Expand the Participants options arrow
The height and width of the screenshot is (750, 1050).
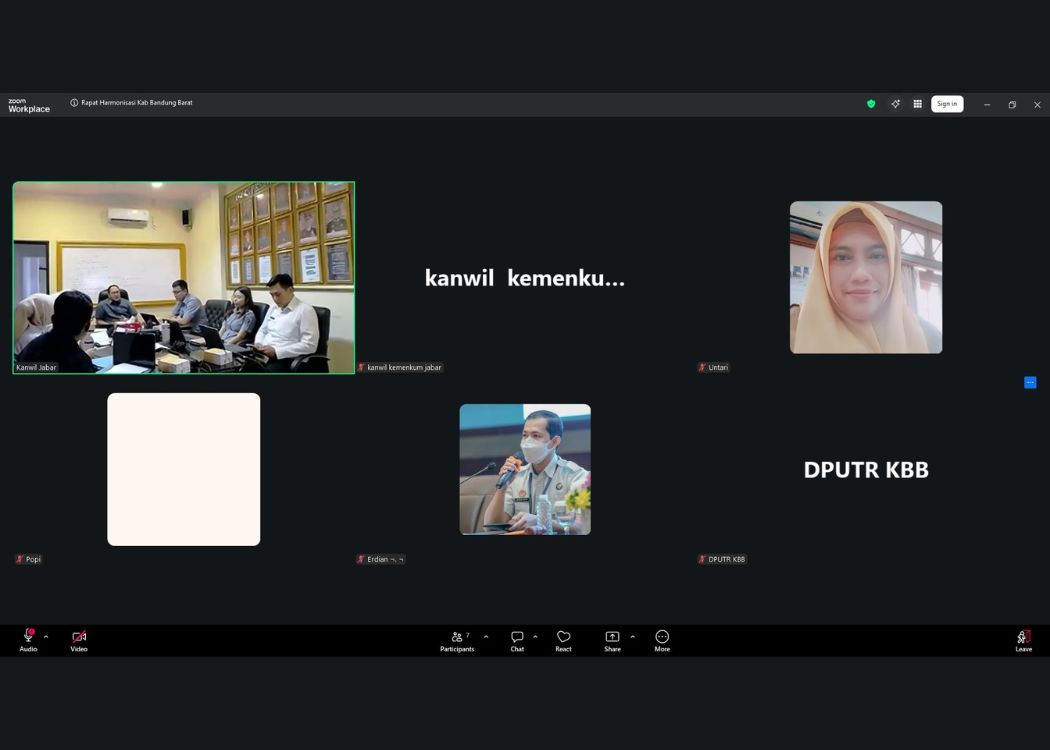coord(486,637)
